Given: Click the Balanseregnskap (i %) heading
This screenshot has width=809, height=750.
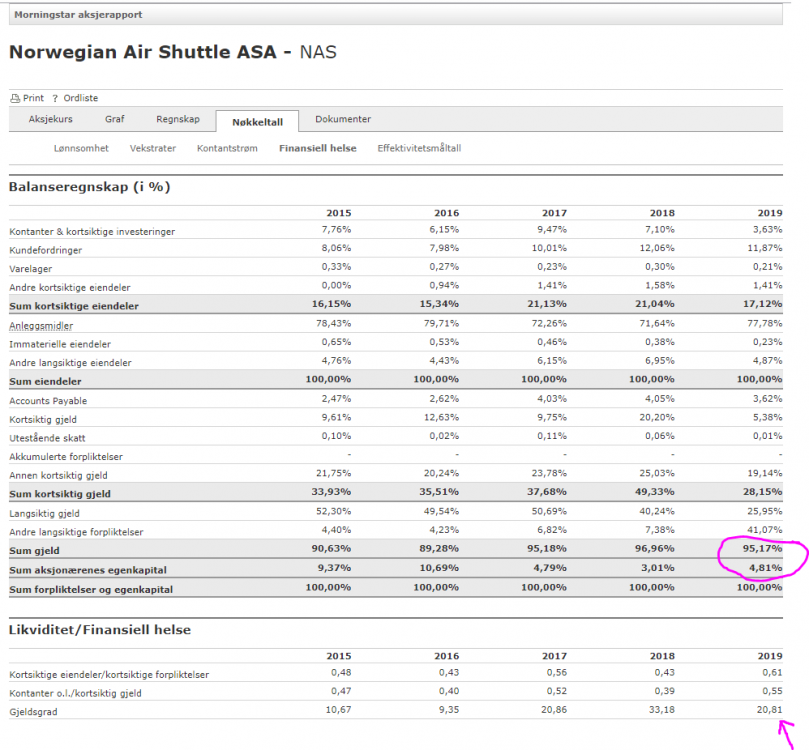Looking at the screenshot, I should [x=89, y=187].
